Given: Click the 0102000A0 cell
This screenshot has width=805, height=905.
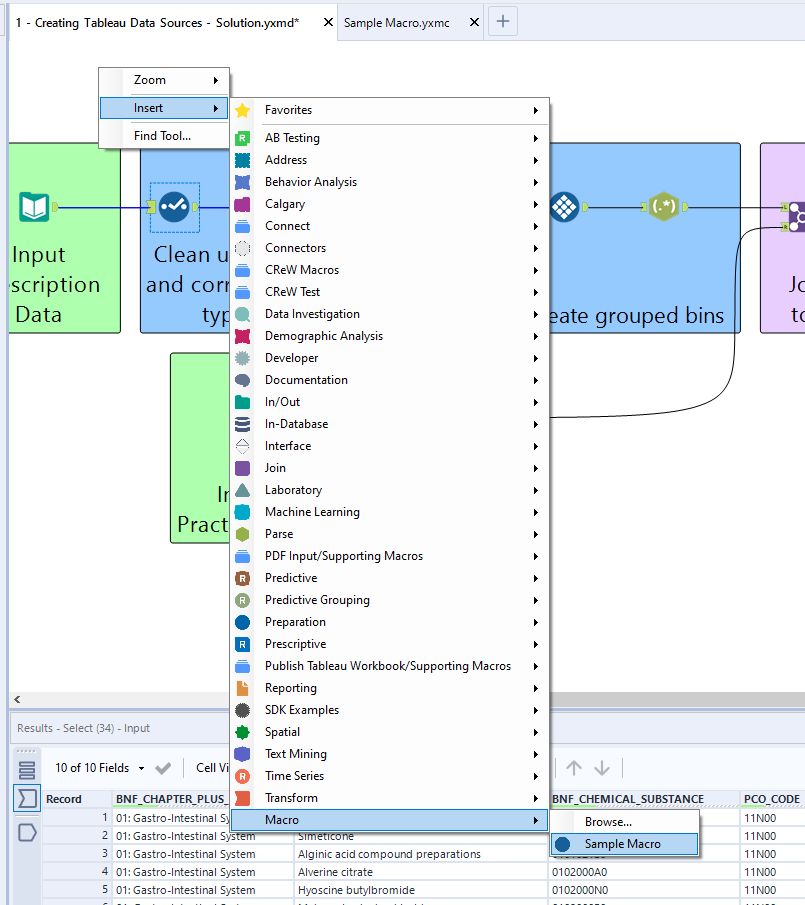Looking at the screenshot, I should (x=643, y=872).
